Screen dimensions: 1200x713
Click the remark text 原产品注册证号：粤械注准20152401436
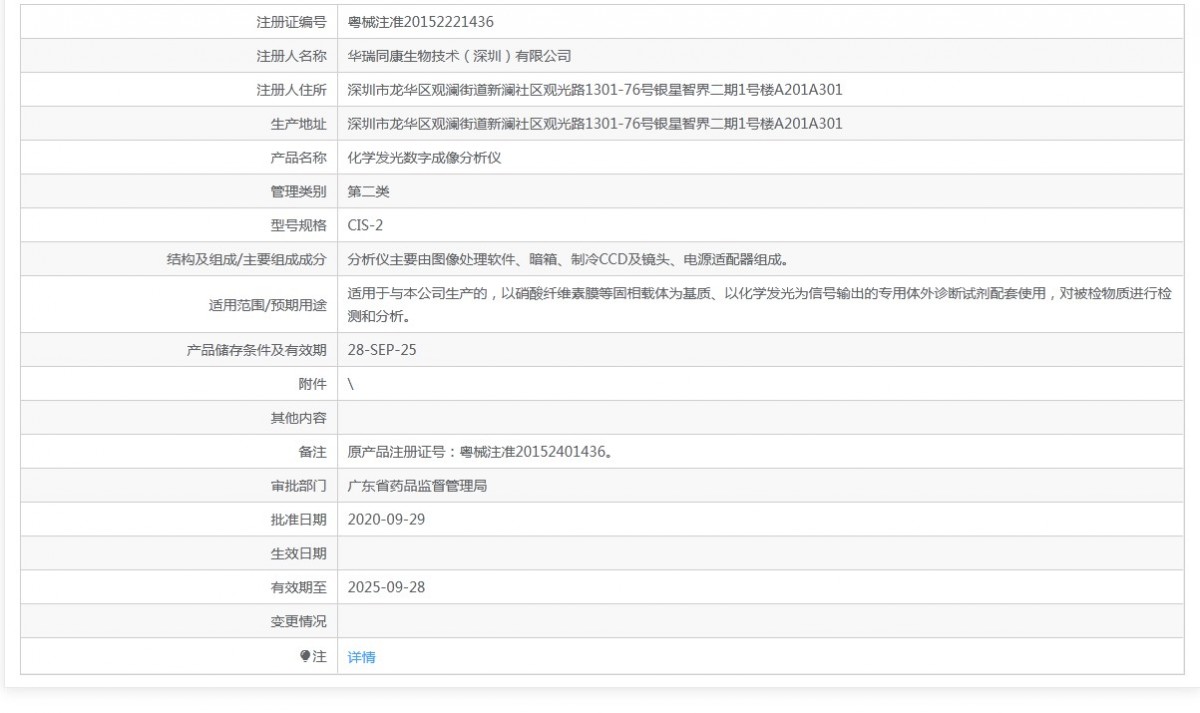coord(479,452)
